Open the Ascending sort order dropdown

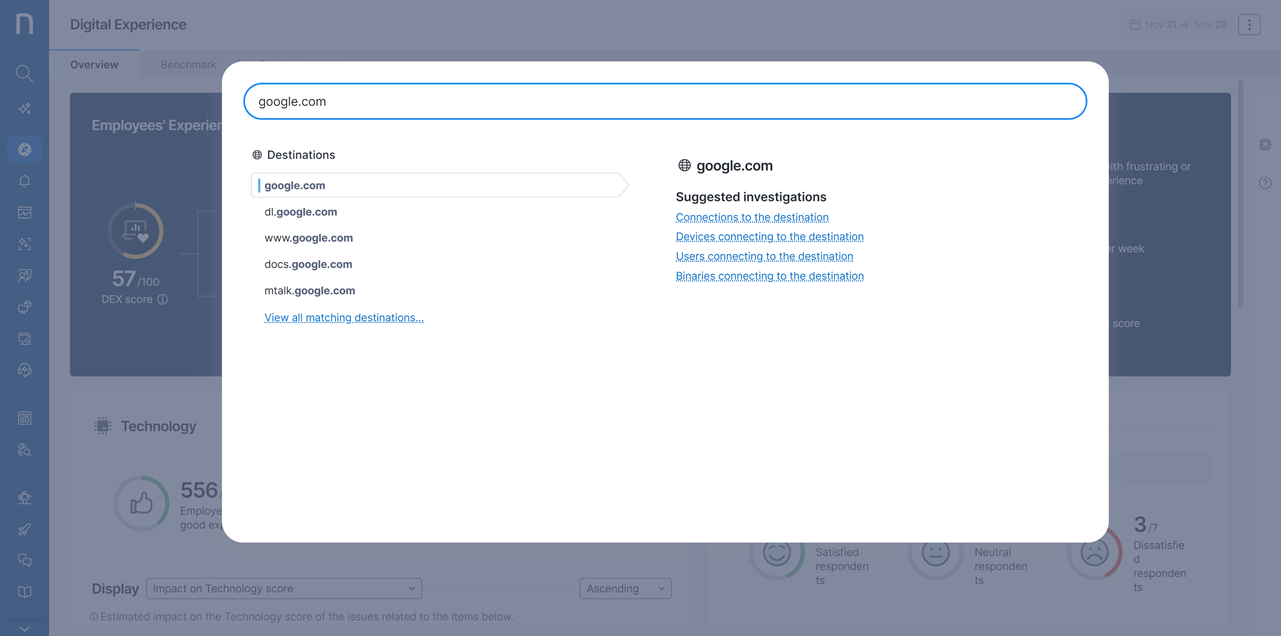(x=625, y=589)
